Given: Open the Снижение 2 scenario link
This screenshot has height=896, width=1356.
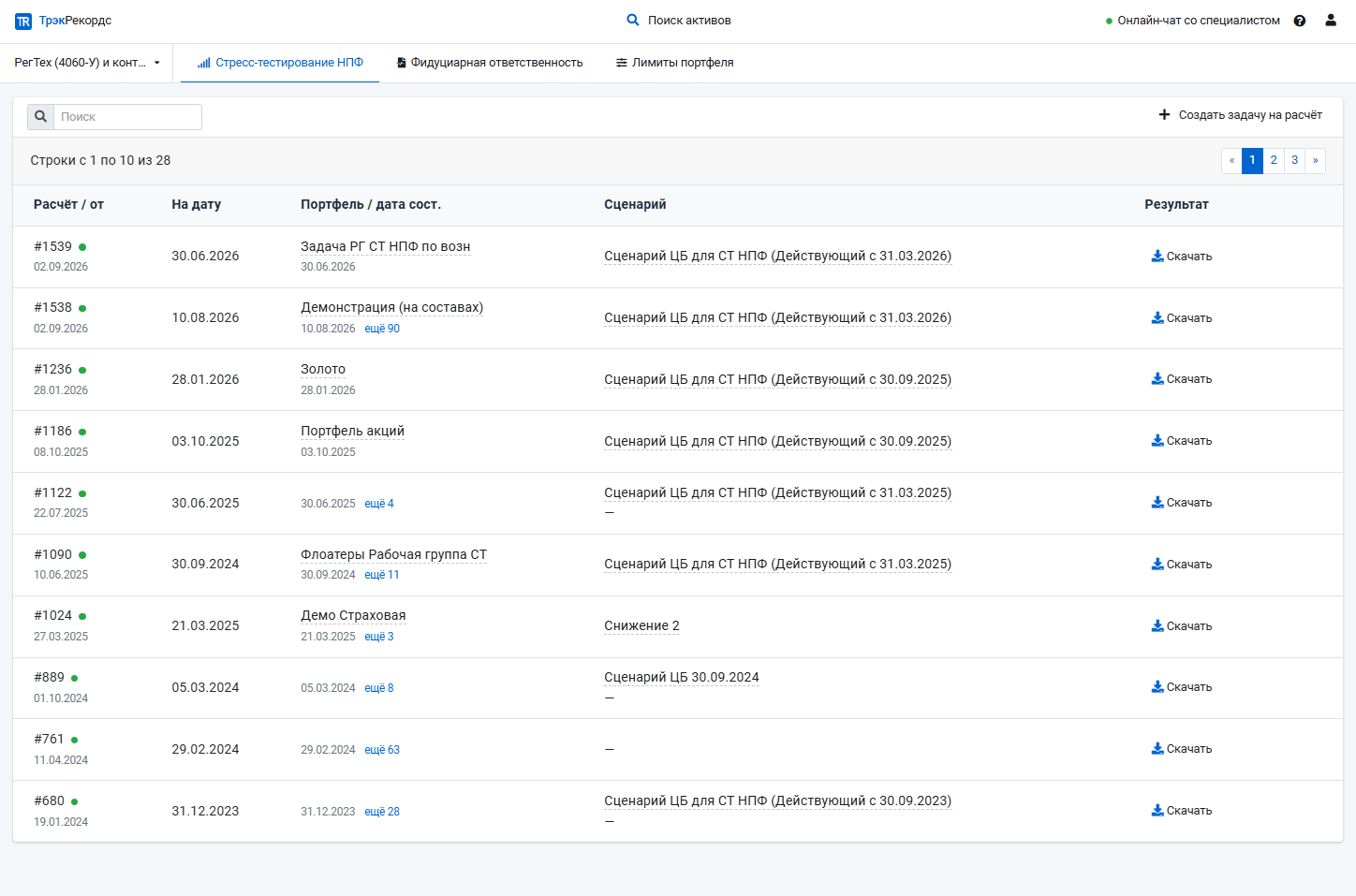Looking at the screenshot, I should (x=642, y=625).
